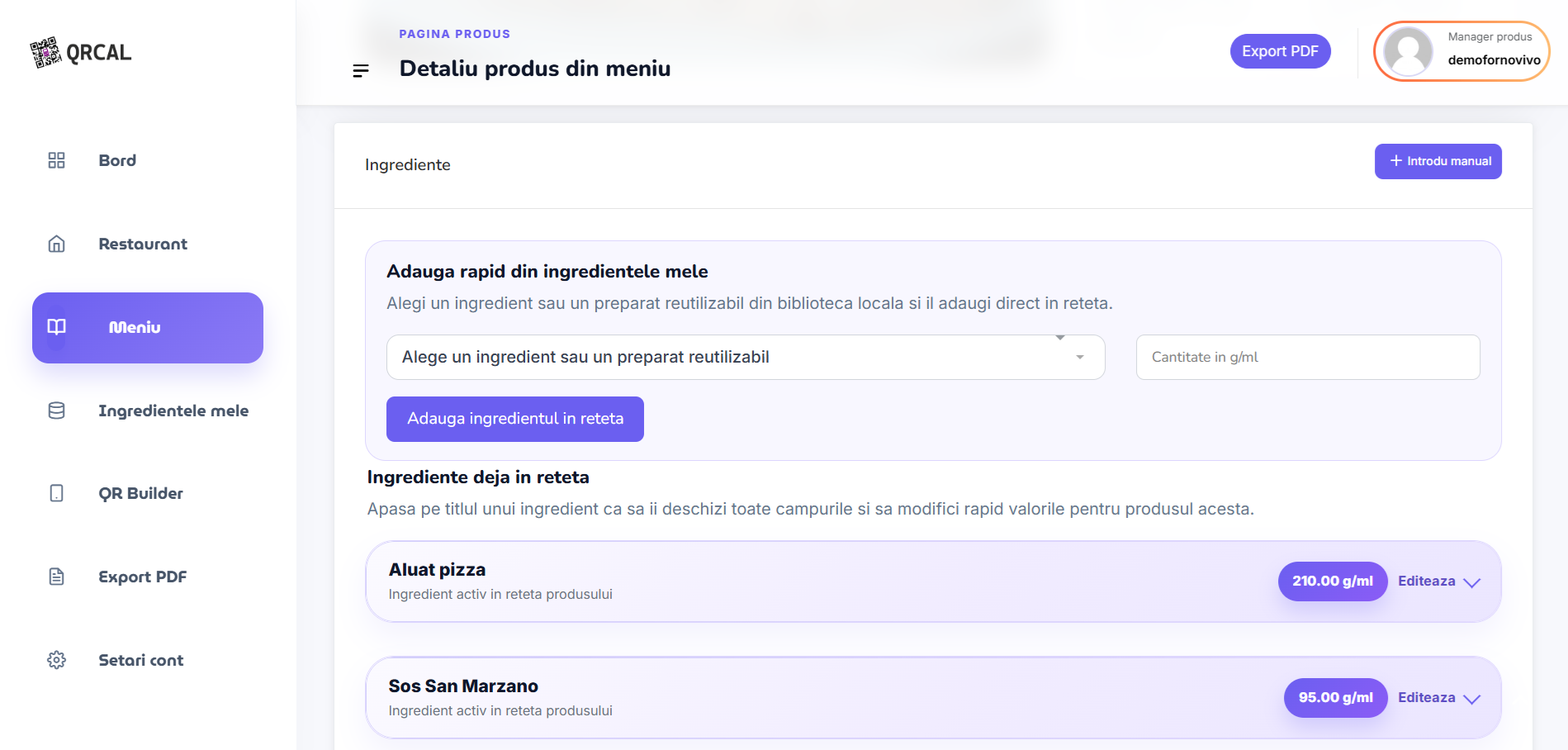Click the Restaurant home icon
Image resolution: width=1568 pixels, height=750 pixels.
click(56, 244)
